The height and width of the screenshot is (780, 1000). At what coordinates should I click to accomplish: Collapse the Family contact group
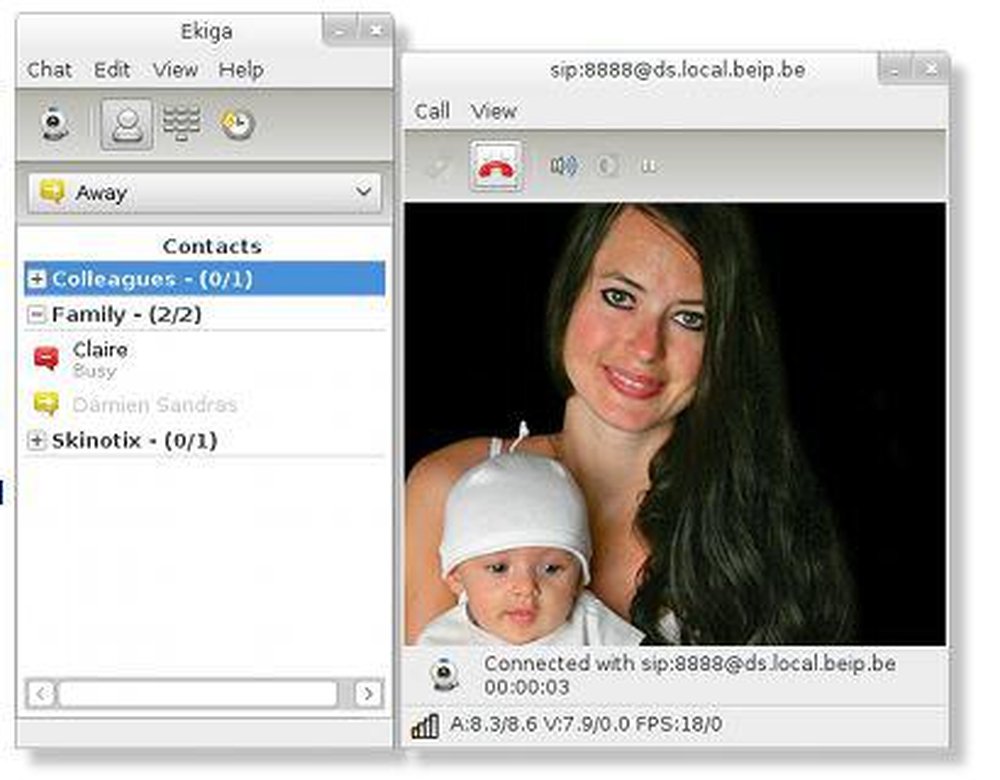(37, 314)
